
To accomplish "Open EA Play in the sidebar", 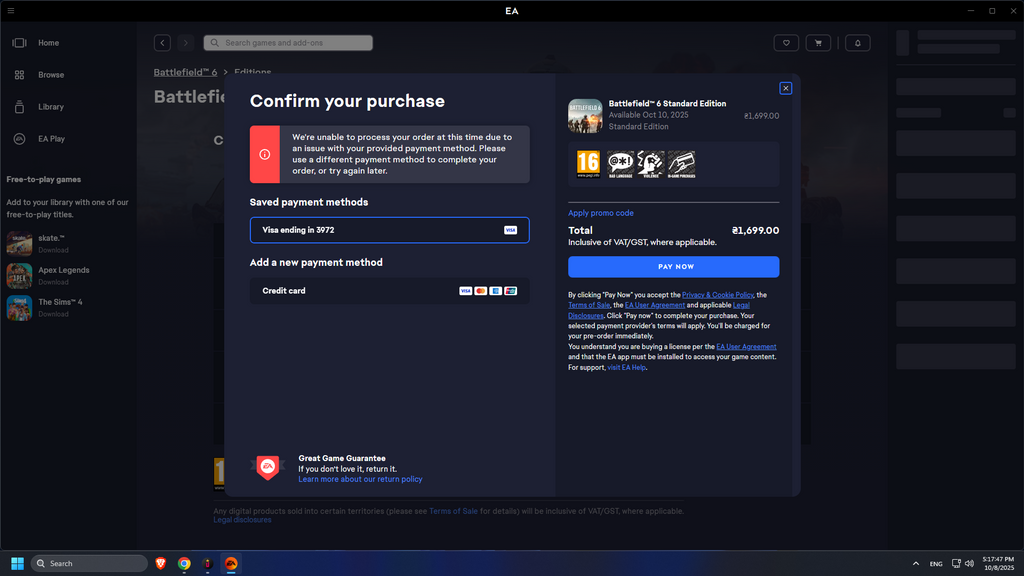I will tap(52, 139).
